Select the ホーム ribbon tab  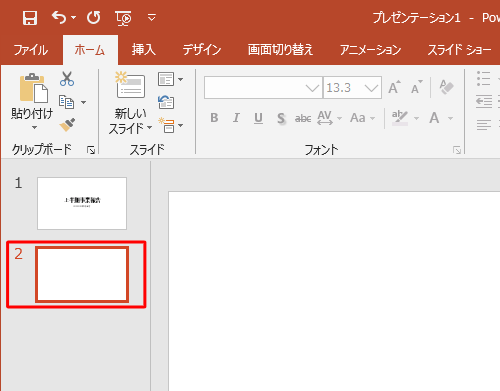coord(90,50)
